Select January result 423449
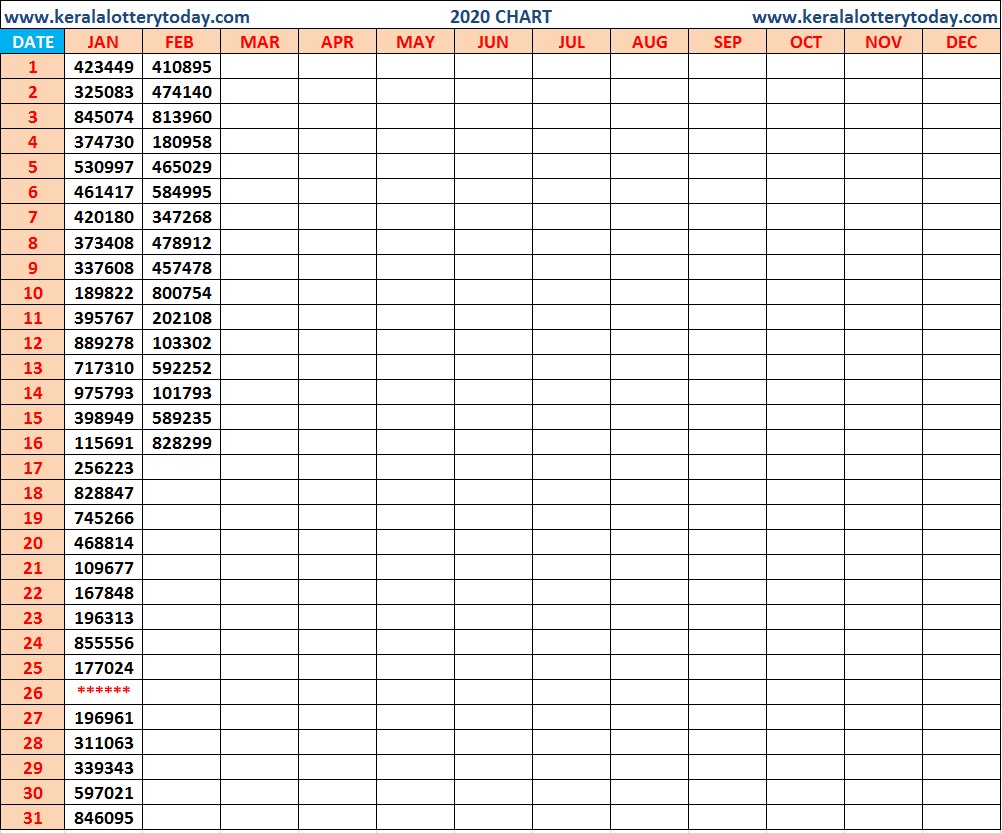The width and height of the screenshot is (1002, 833). [102, 66]
